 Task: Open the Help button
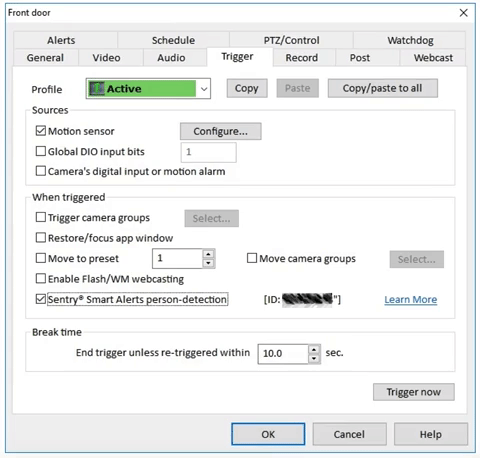pos(431,434)
